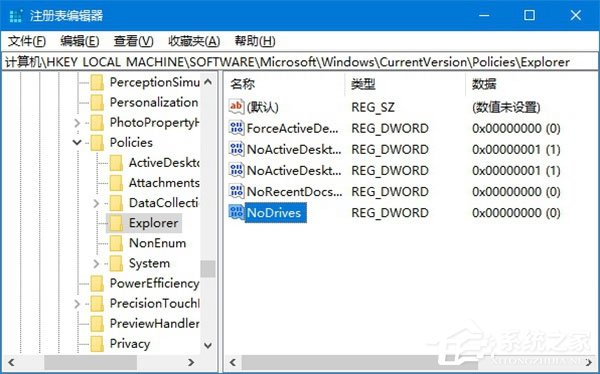Click the PreviewHandler folder icon
Image resolution: width=600 pixels, height=374 pixels.
(97, 324)
